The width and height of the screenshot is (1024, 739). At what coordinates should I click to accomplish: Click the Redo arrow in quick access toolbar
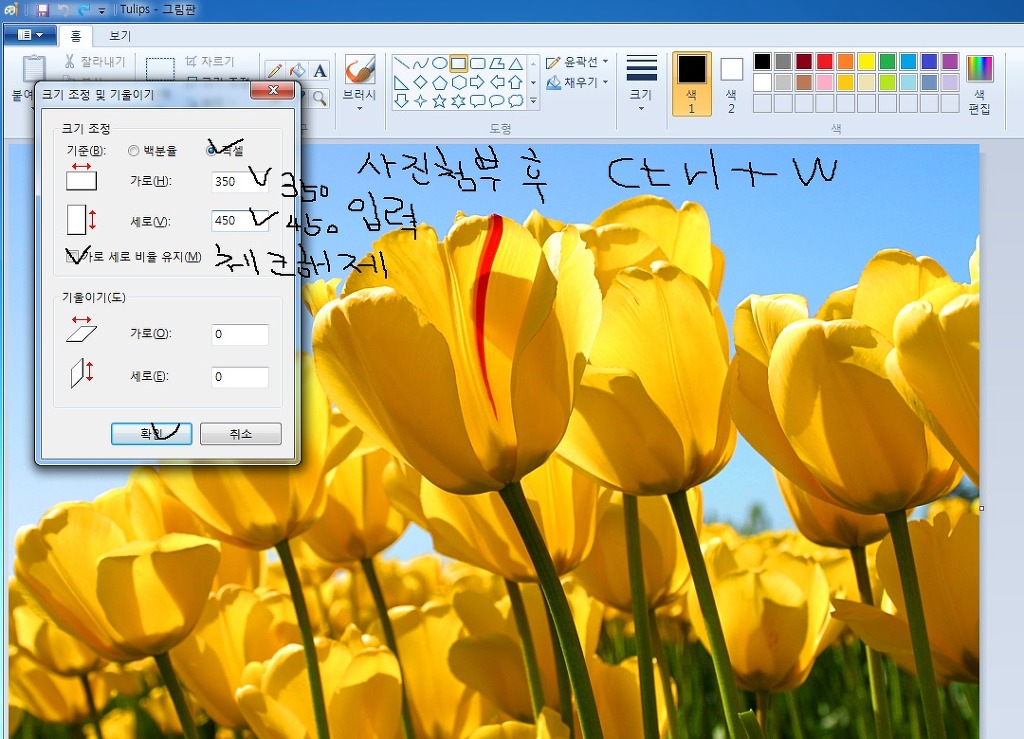(x=83, y=10)
